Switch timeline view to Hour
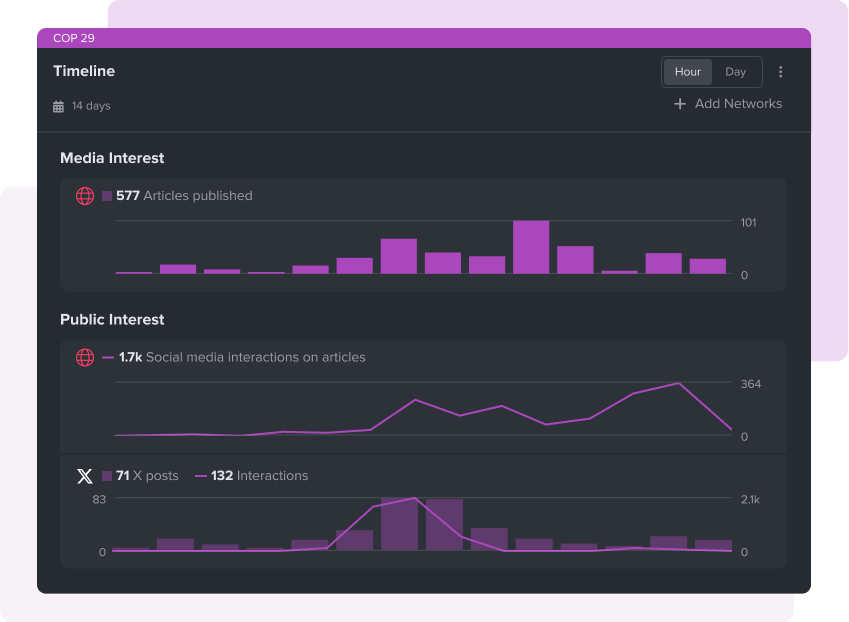 tap(687, 72)
